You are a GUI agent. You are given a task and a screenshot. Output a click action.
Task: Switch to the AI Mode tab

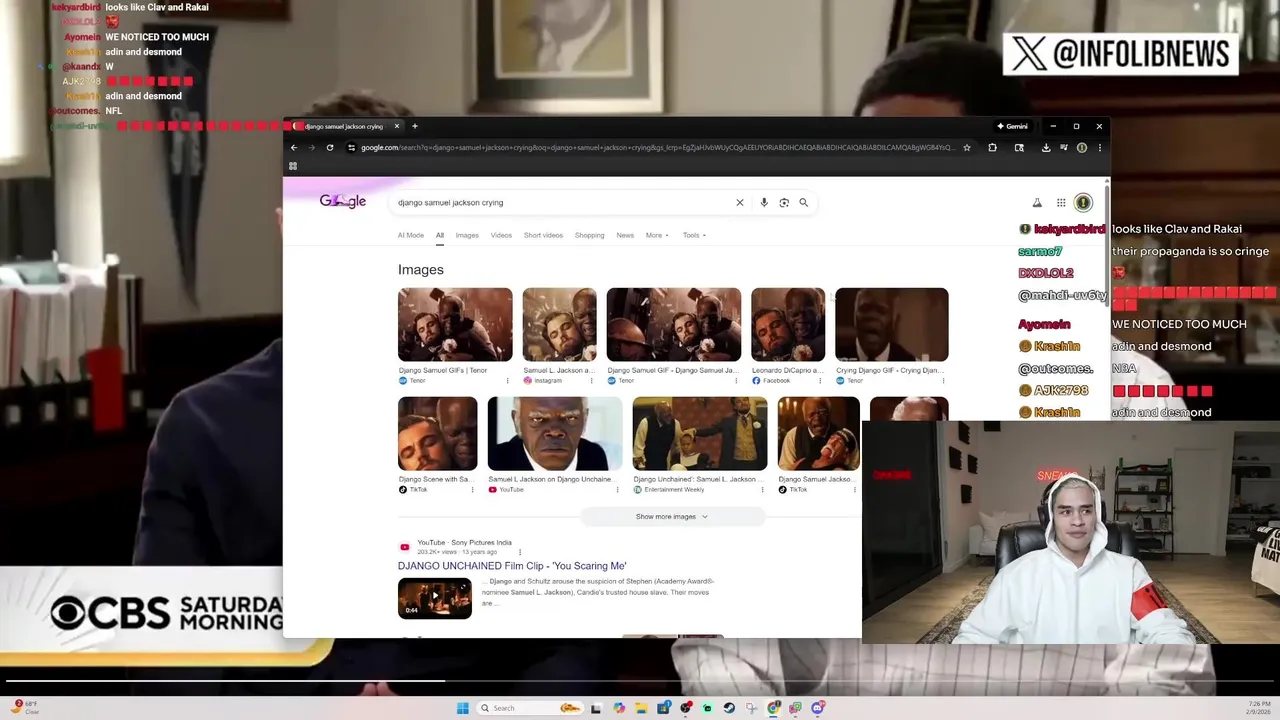[411, 235]
